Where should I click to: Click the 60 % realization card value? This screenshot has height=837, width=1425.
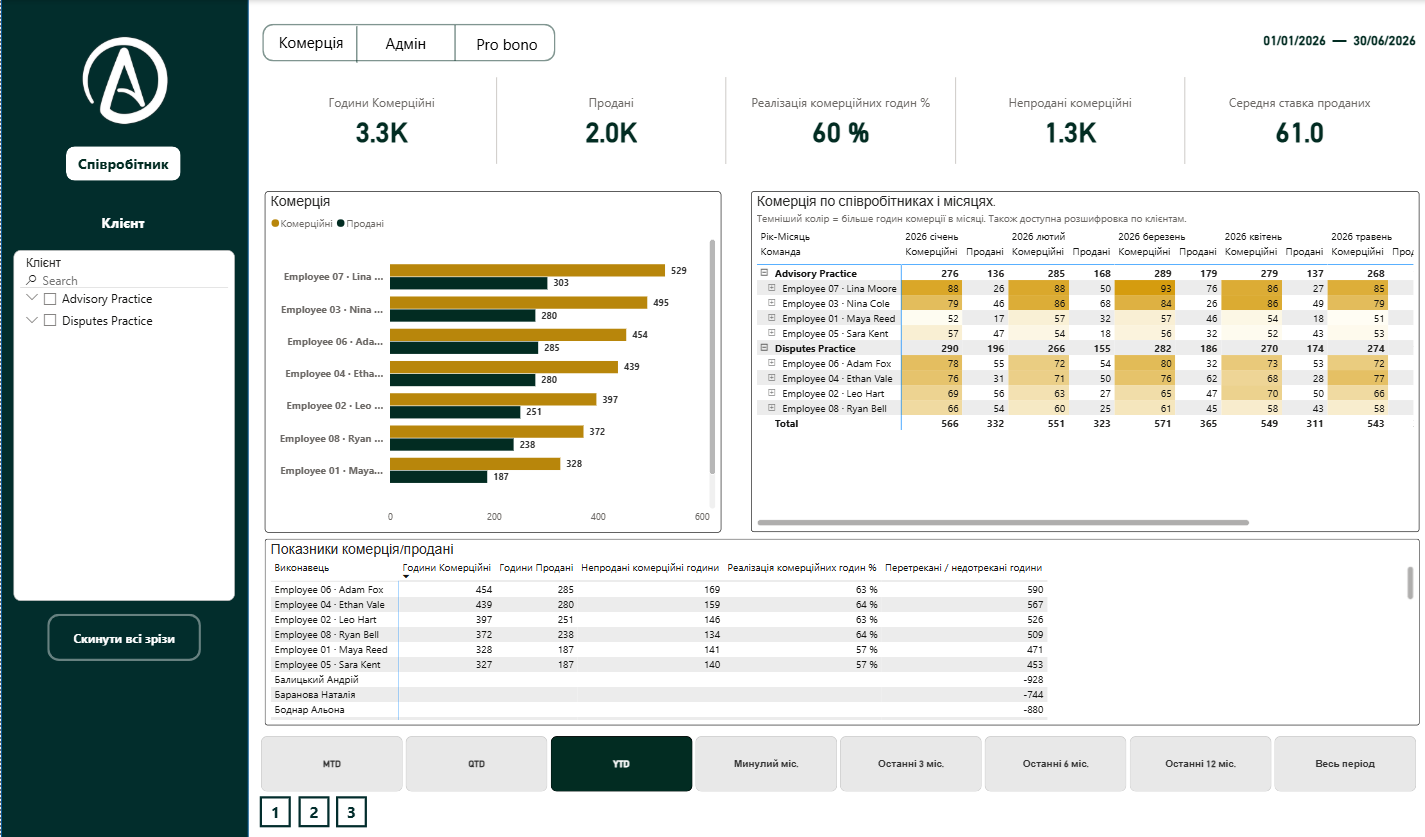841,133
